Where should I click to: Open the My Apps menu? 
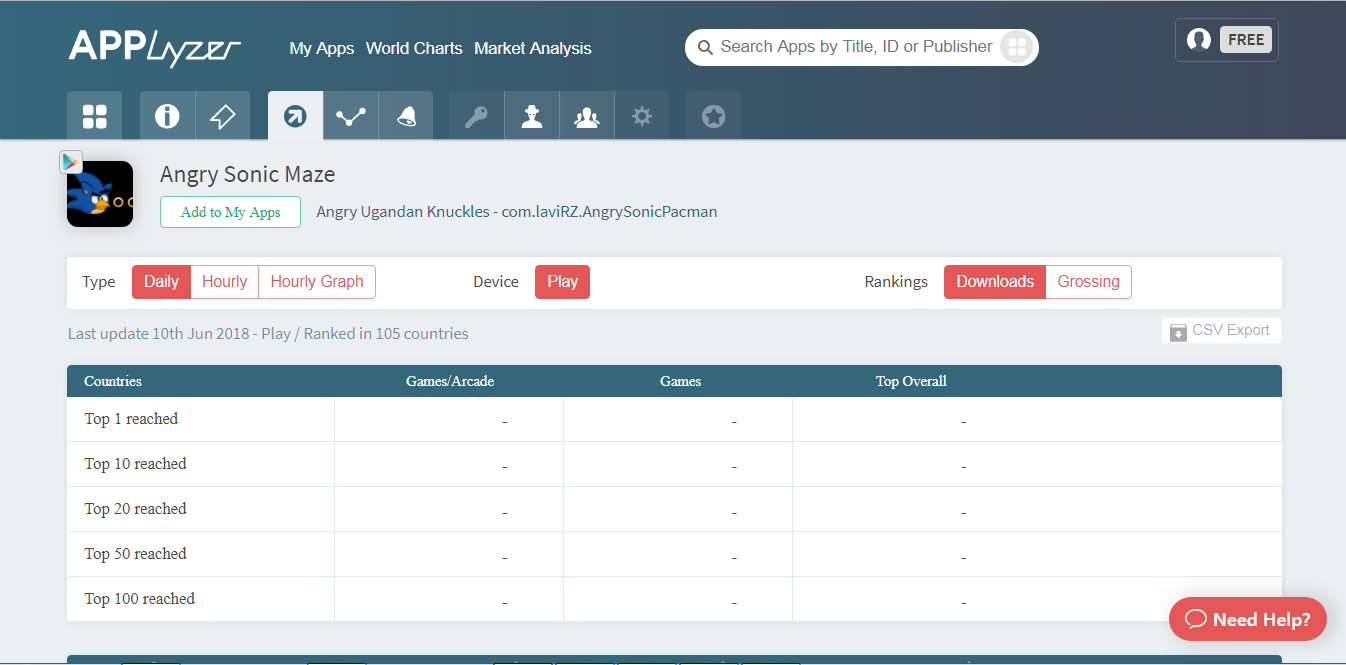click(321, 48)
